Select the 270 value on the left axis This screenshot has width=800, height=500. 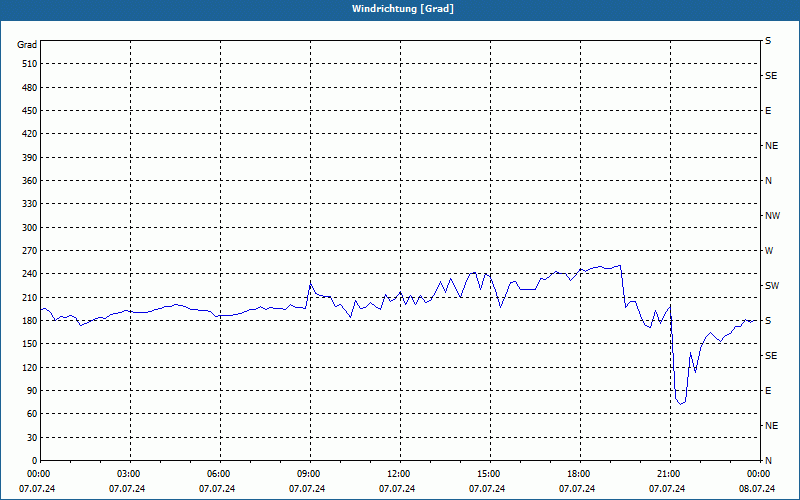30,251
